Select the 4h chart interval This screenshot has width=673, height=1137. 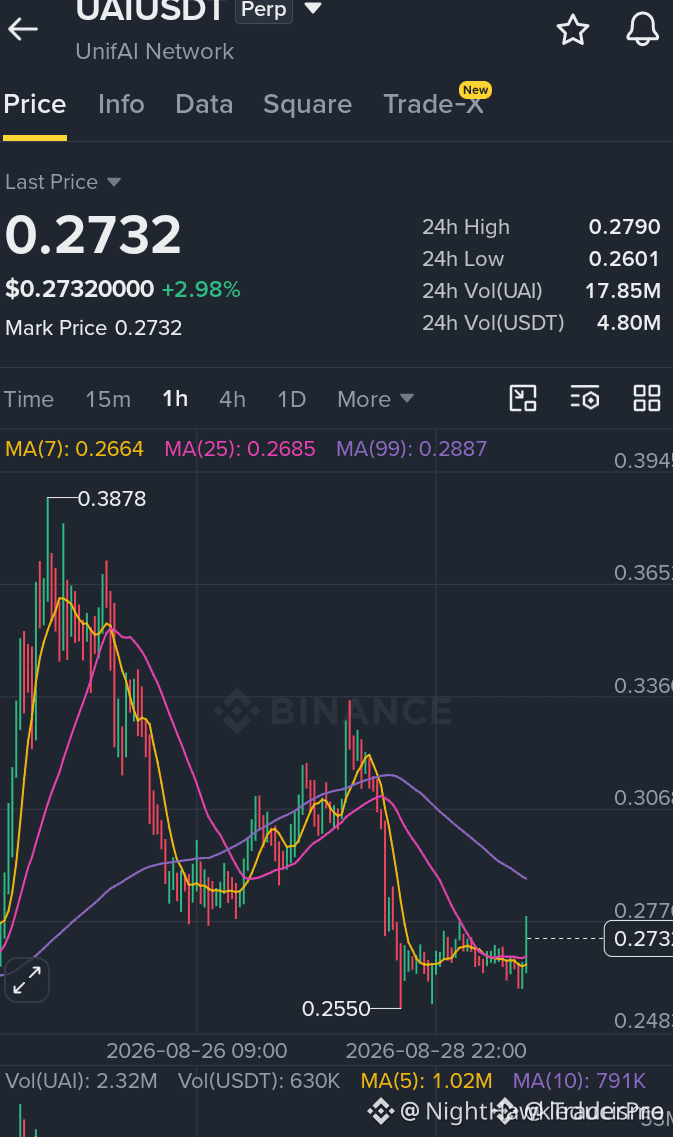[x=232, y=400]
